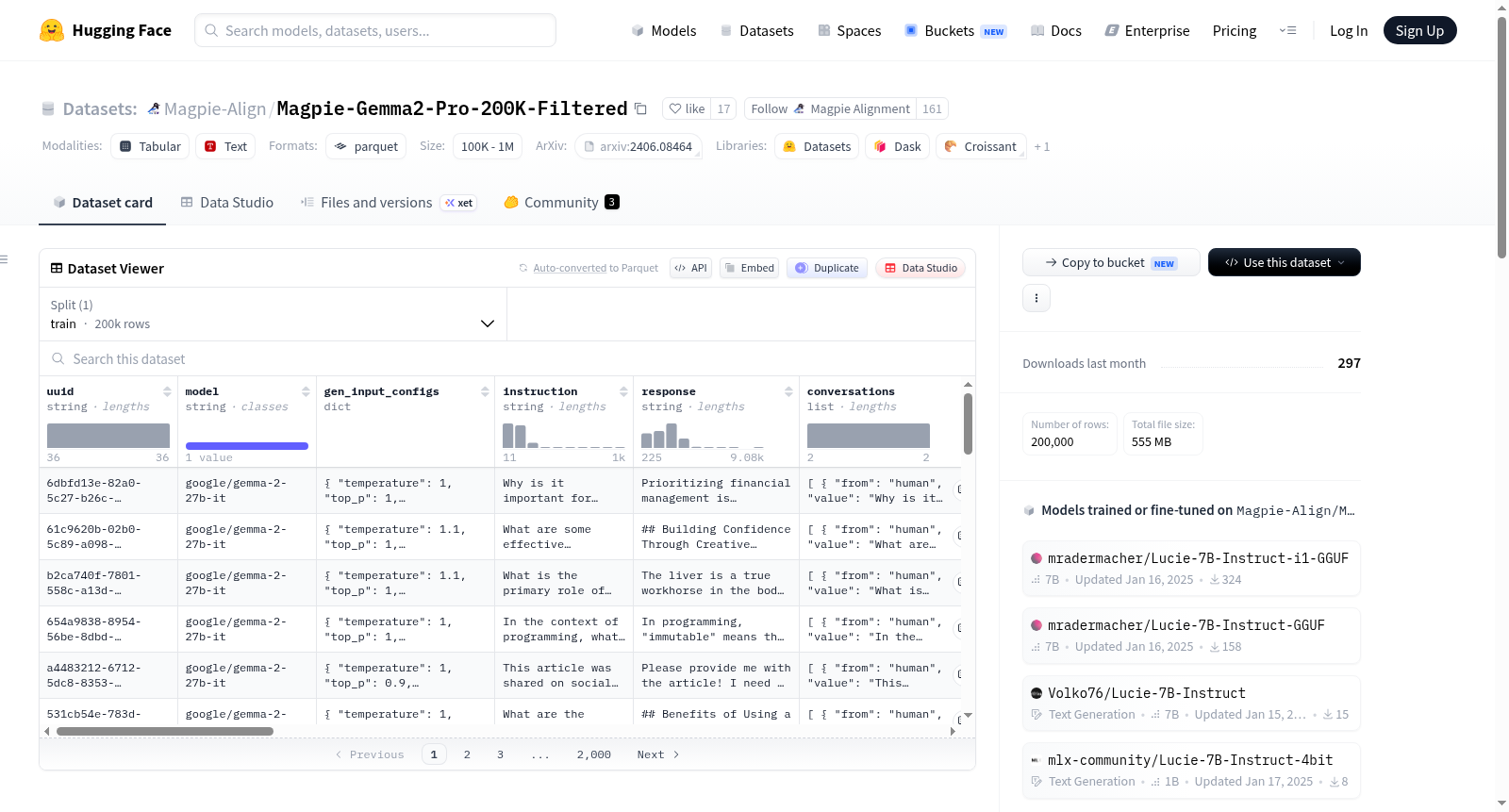The height and width of the screenshot is (812, 1509).
Task: Click the arxiv:2406.08464 tag
Action: point(638,146)
